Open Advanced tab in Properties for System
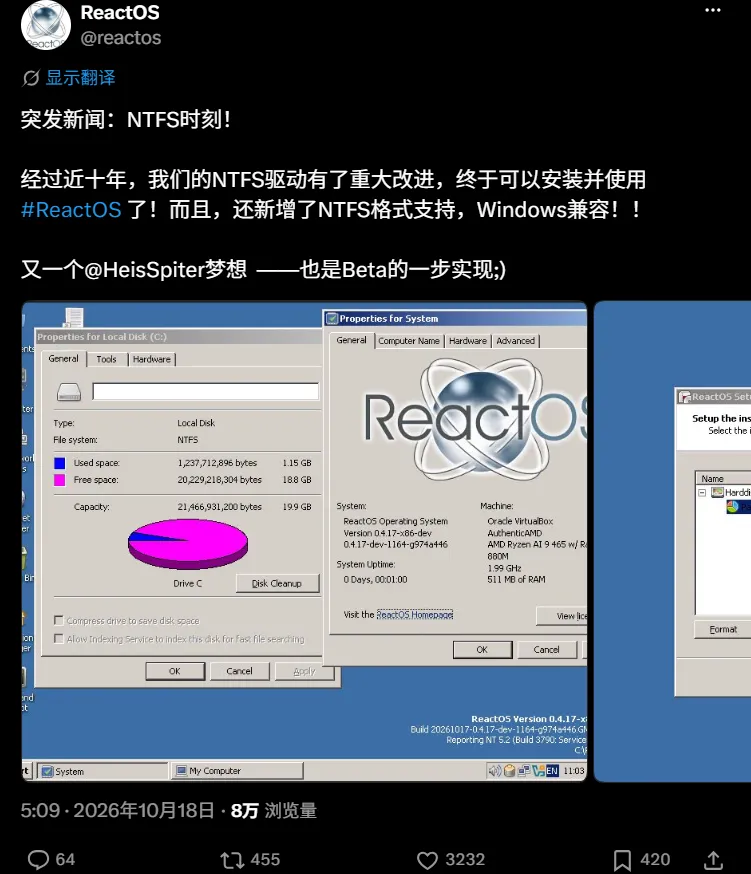This screenshot has width=751, height=874. tap(516, 341)
